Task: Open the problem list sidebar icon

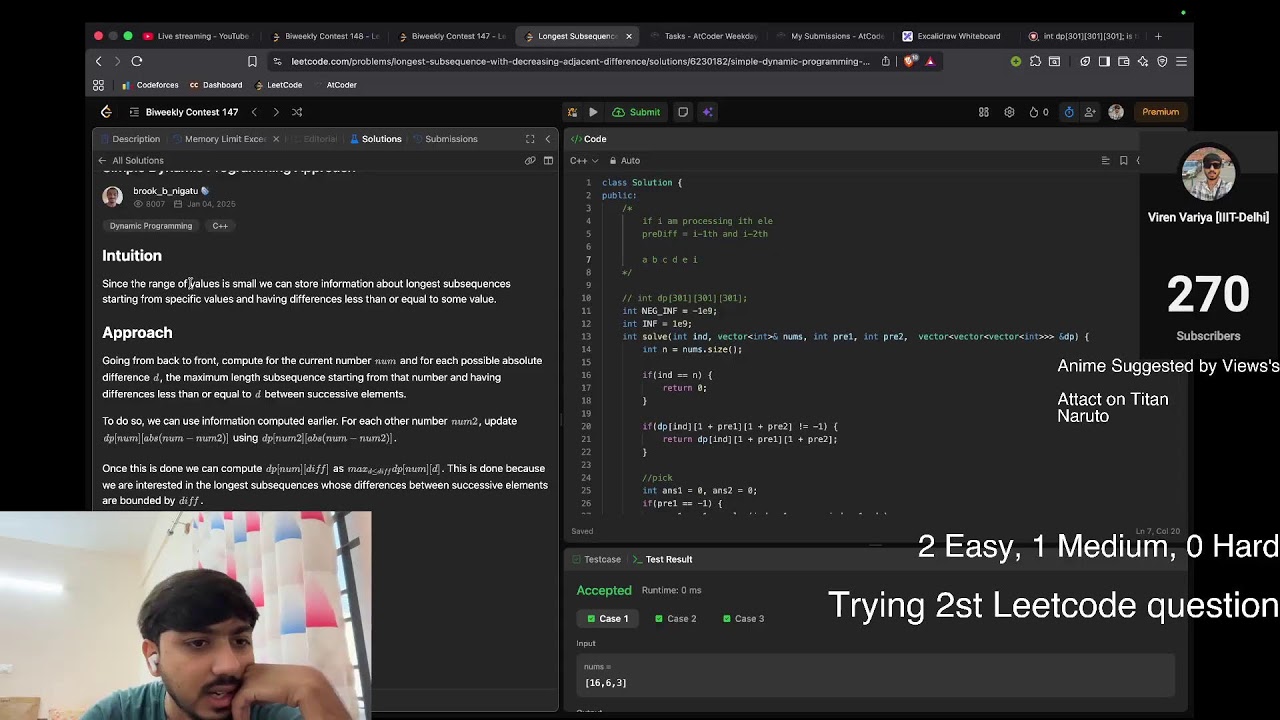Action: tap(134, 112)
